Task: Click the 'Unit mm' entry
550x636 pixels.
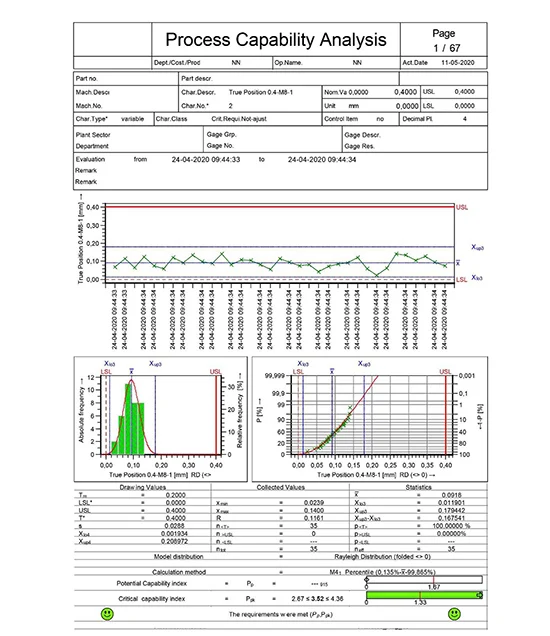Action: coord(342,106)
